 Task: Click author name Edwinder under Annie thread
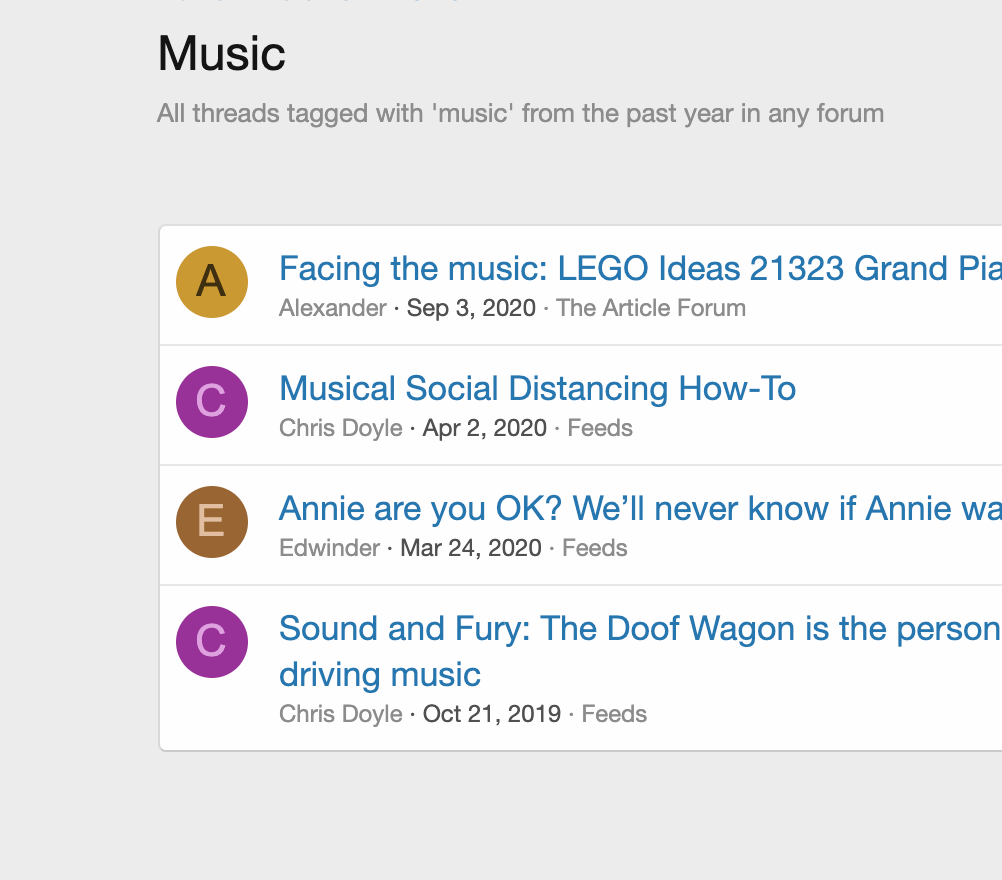(x=329, y=548)
